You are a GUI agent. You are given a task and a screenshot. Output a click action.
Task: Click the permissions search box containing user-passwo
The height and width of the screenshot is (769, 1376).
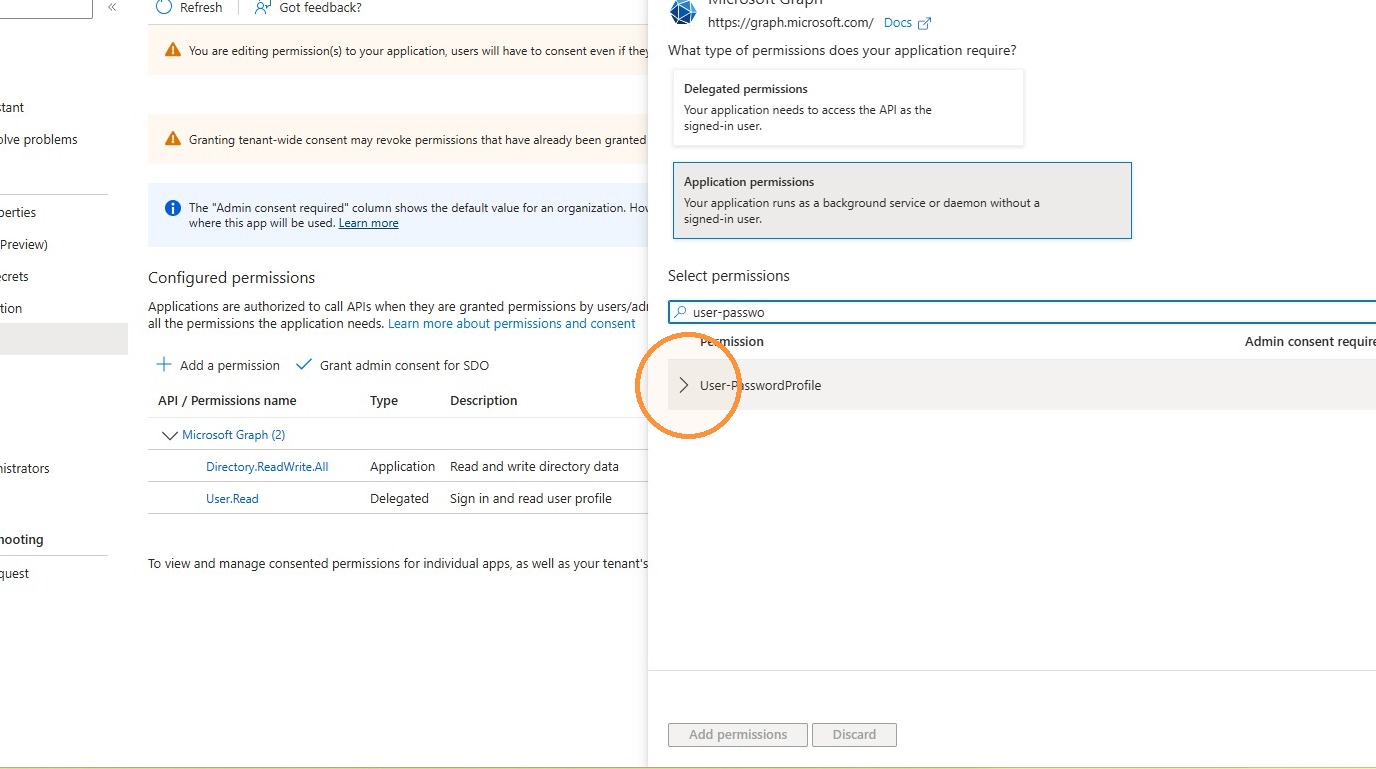1022,312
